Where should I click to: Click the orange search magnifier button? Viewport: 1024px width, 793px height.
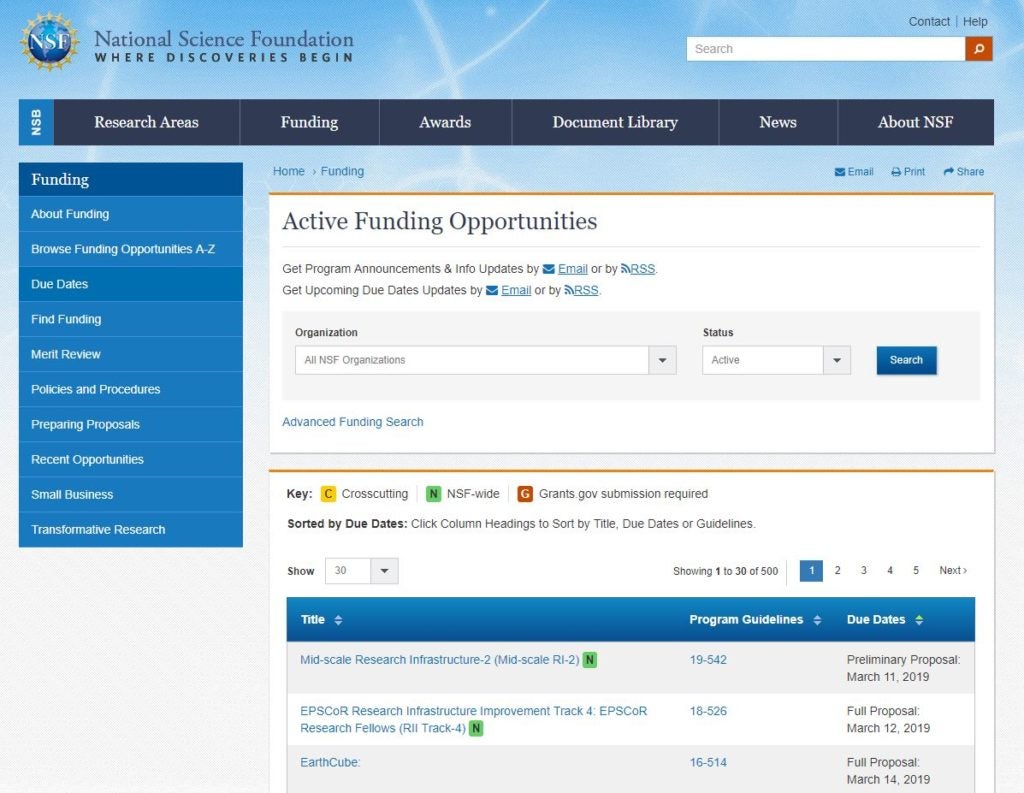(978, 49)
